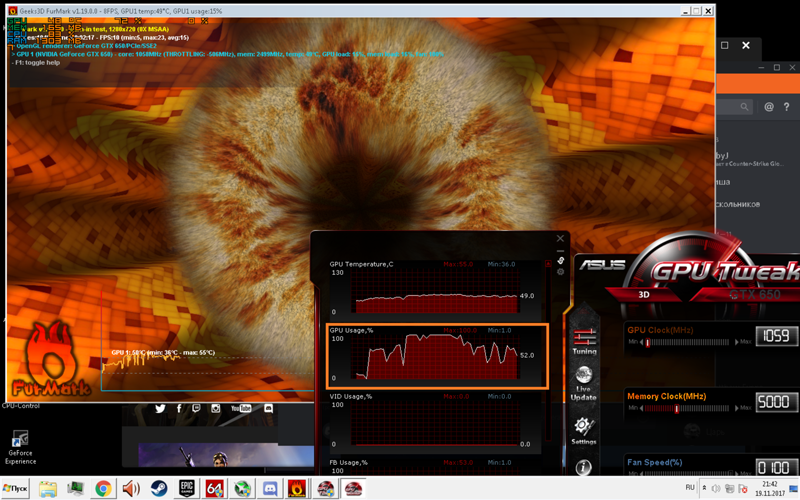
Task: Open Google Chrome from the taskbar
Action: (x=103, y=489)
